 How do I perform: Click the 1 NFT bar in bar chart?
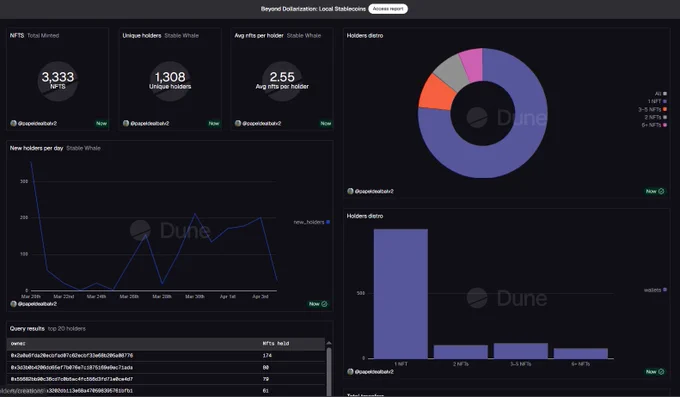(401, 294)
